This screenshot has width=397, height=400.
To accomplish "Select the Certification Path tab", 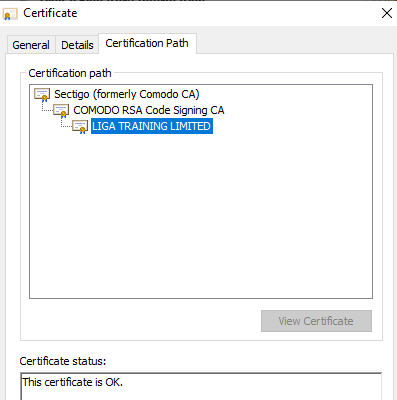I will (147, 43).
